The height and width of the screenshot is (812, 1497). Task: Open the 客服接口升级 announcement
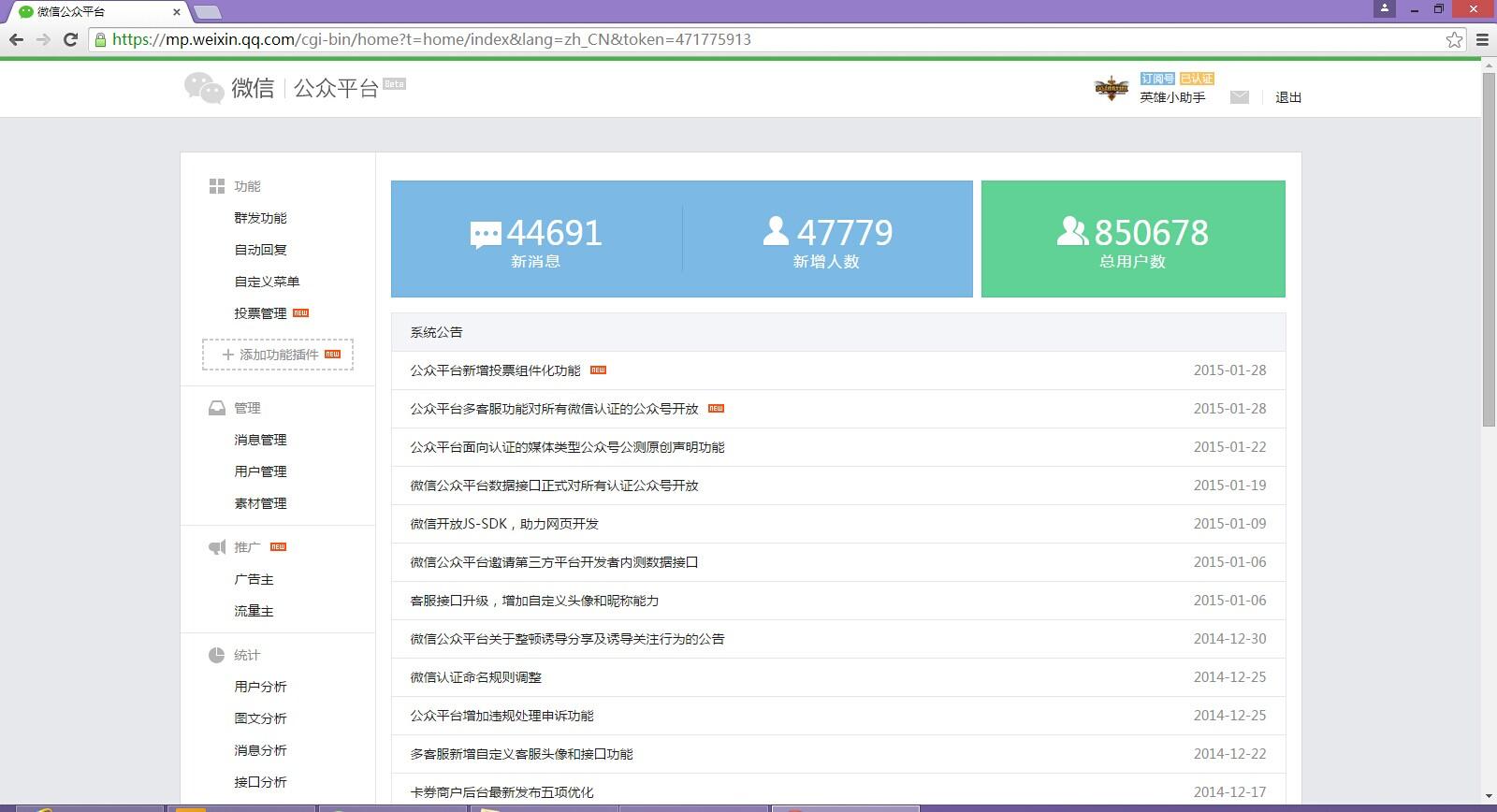click(x=534, y=601)
